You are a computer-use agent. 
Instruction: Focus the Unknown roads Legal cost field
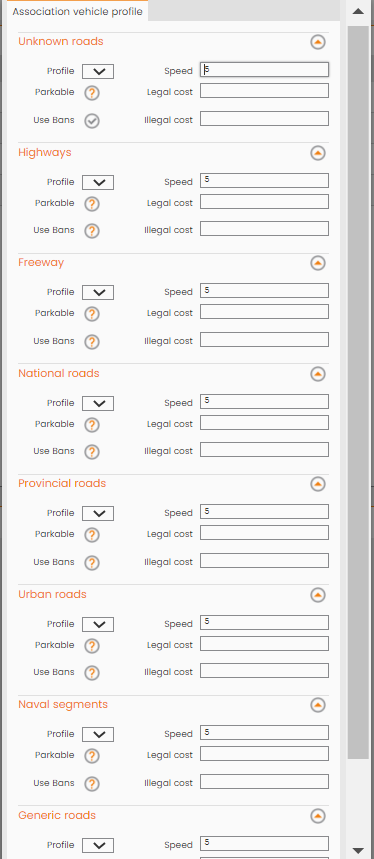[264, 91]
